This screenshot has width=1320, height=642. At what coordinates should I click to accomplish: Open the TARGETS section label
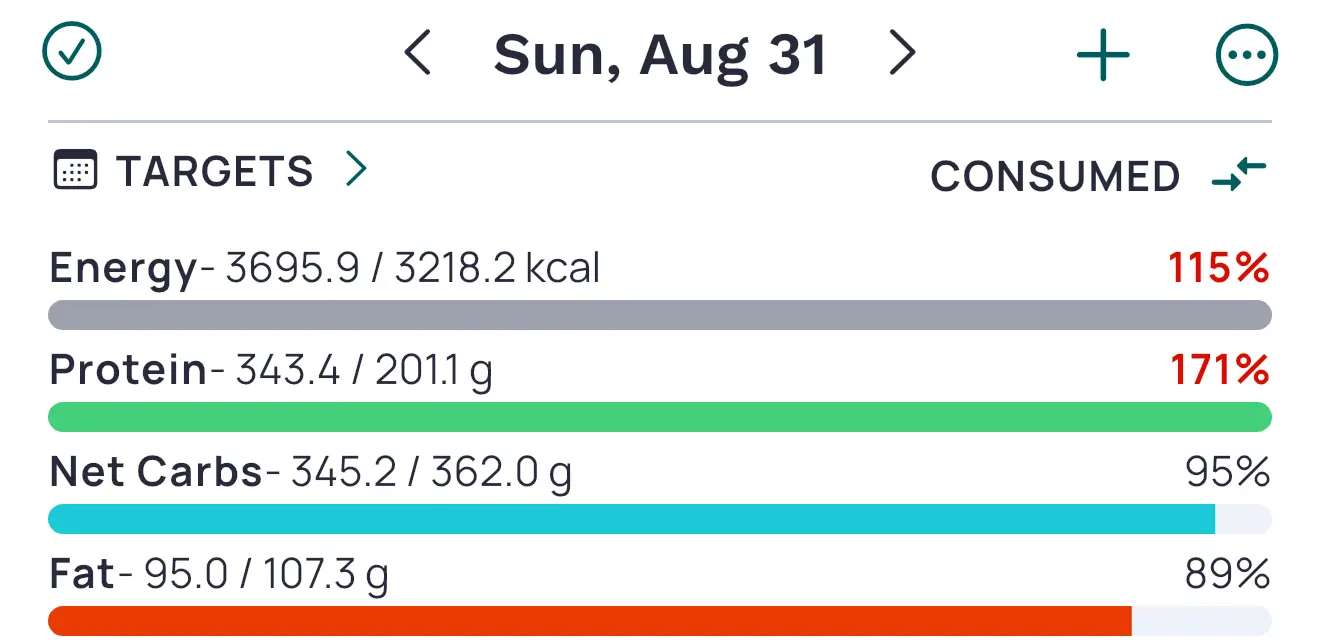point(214,172)
